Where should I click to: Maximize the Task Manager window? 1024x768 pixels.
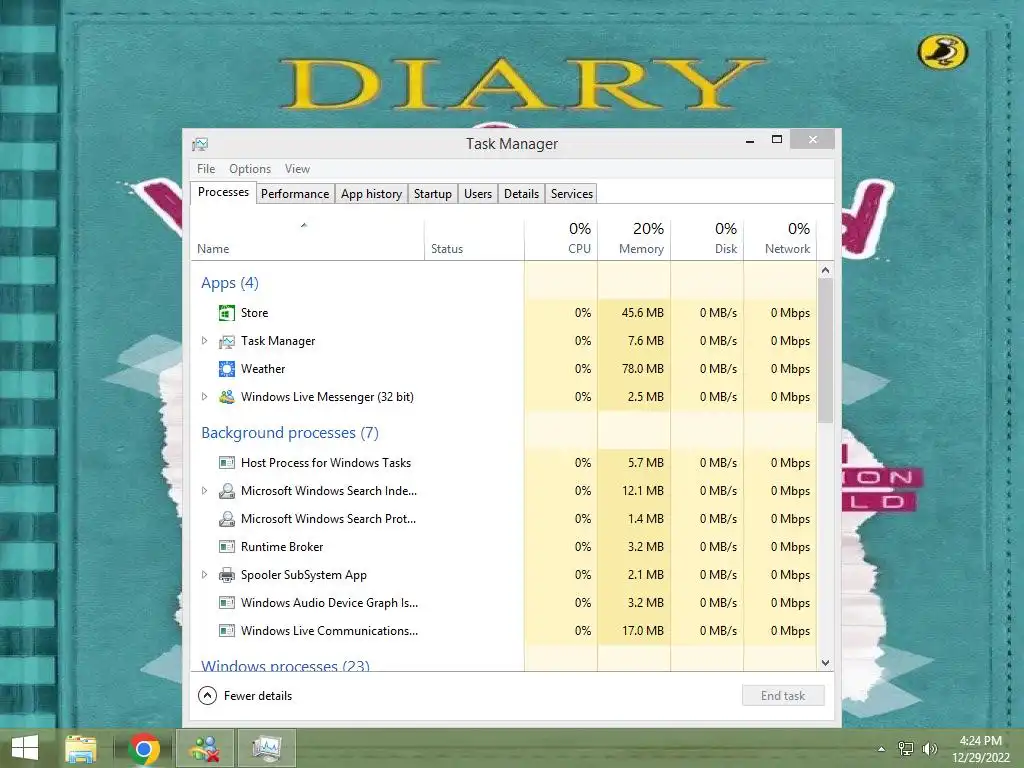pos(776,139)
